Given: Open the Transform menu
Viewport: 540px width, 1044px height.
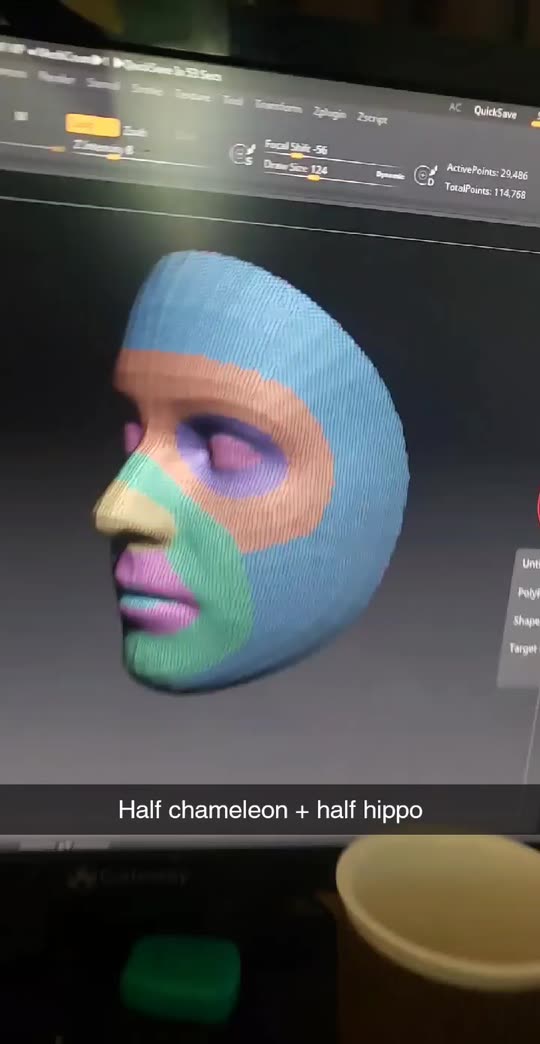Looking at the screenshot, I should point(278,105).
